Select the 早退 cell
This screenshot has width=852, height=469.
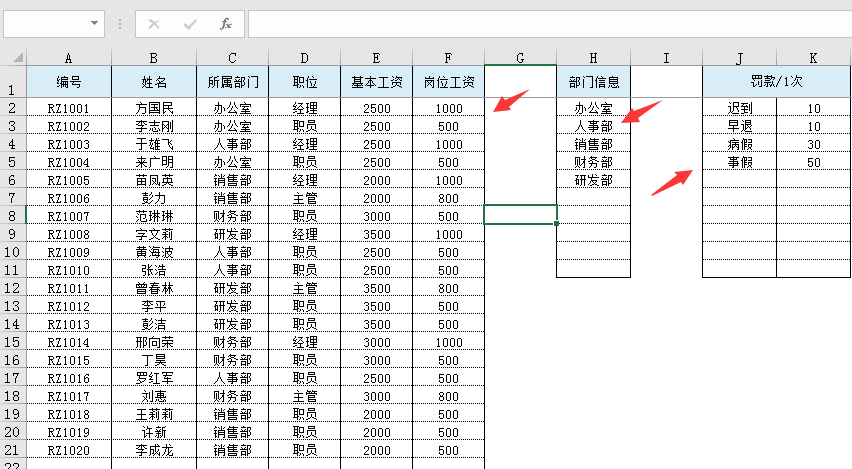point(740,126)
